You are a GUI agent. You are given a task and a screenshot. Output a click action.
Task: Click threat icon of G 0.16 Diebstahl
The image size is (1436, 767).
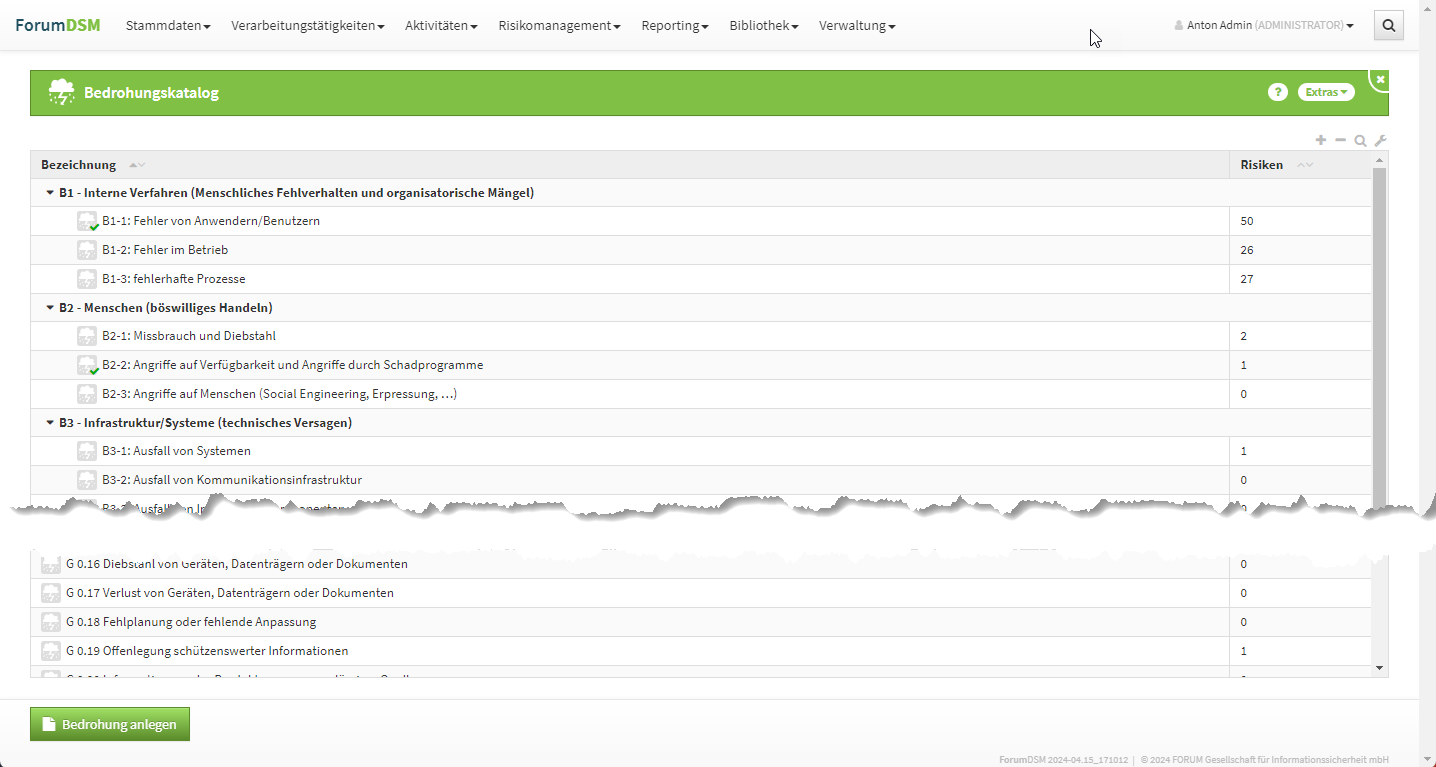[51, 564]
